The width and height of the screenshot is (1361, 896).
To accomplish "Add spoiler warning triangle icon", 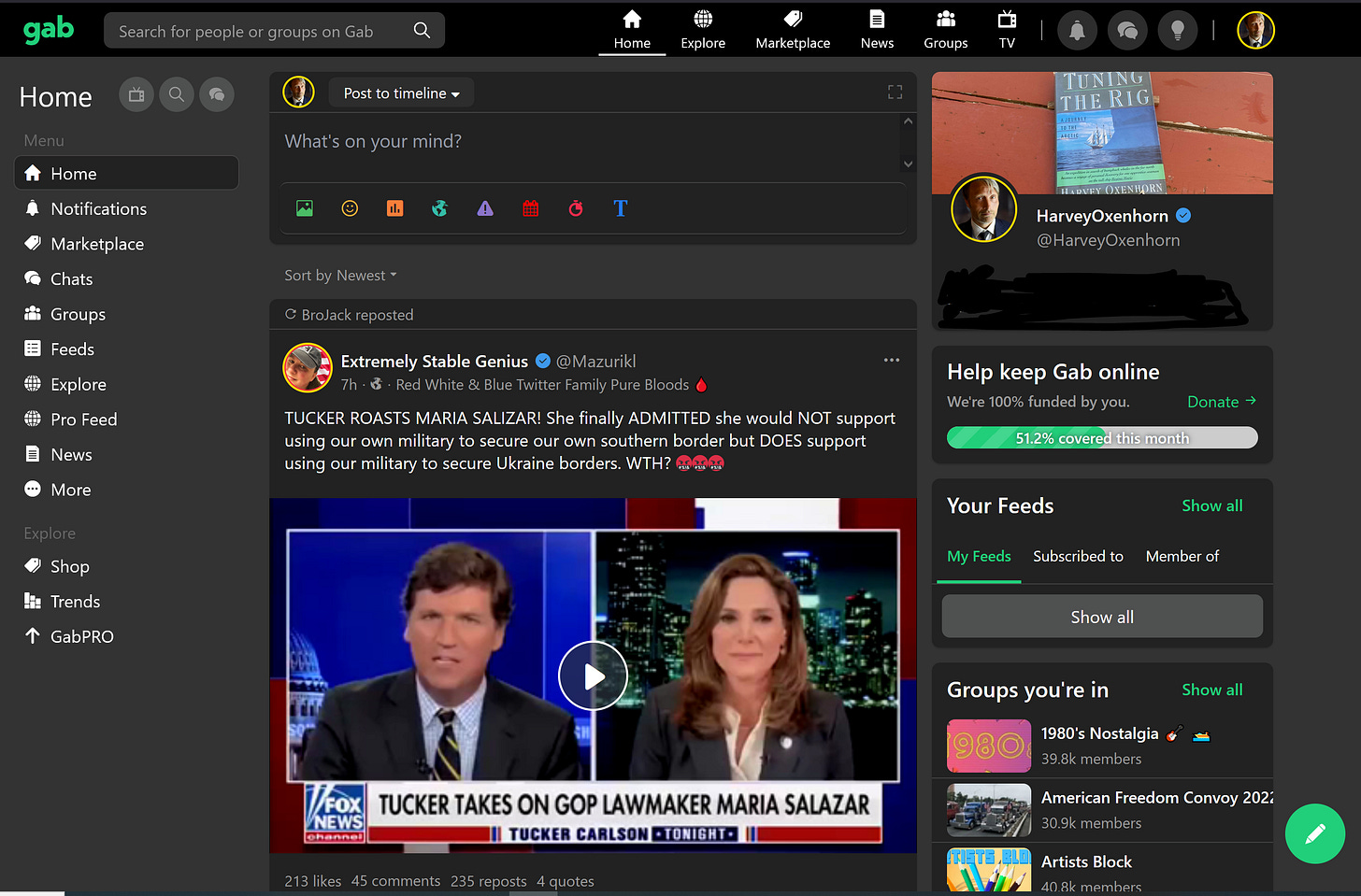I will click(485, 208).
